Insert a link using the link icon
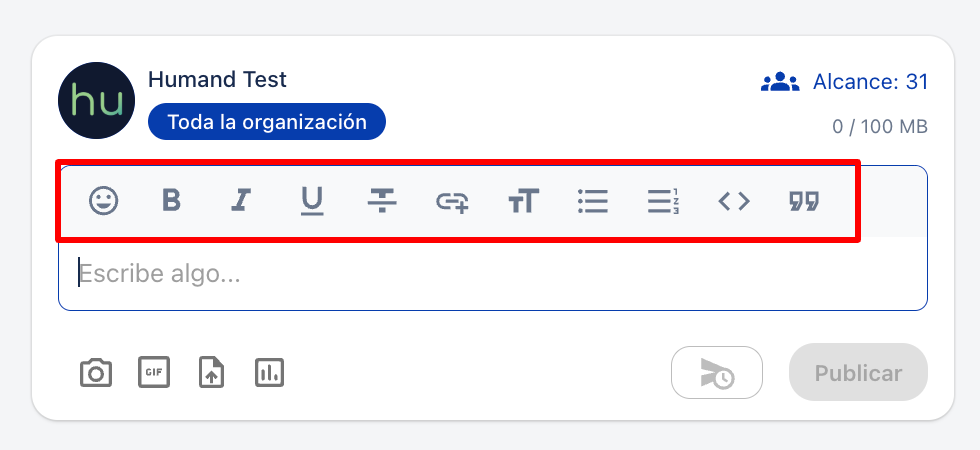The image size is (980, 450). [x=452, y=202]
